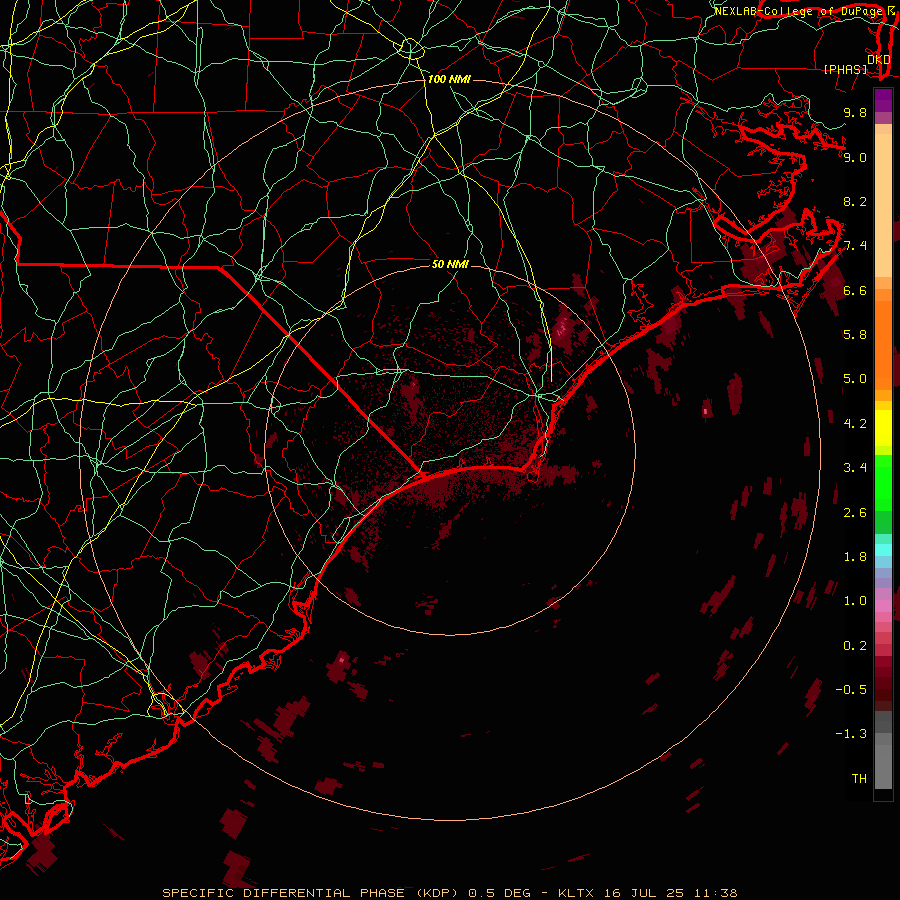This screenshot has width=900, height=900.
Task: Click the 0.2 value on the color scale
Action: [x=855, y=646]
